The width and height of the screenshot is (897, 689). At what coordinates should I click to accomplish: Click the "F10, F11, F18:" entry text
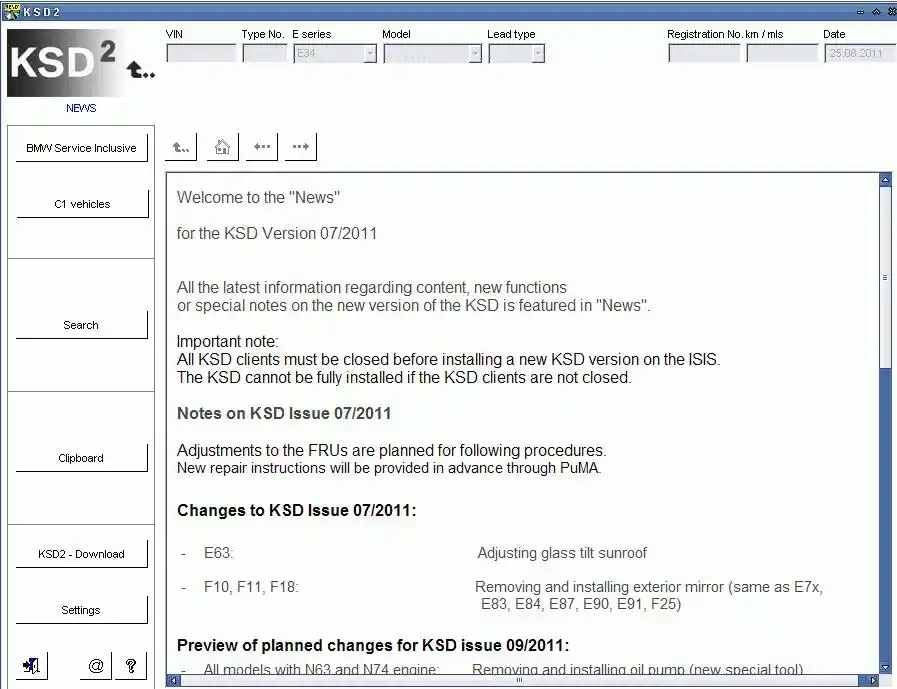click(251, 587)
